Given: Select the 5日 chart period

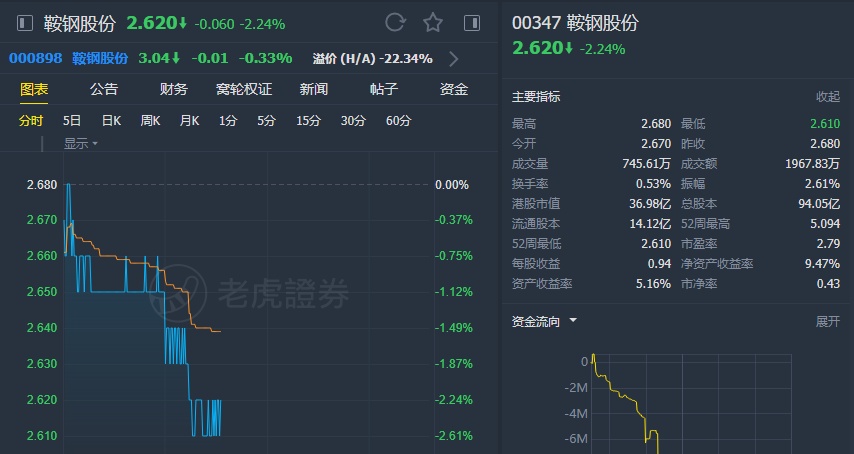Looking at the screenshot, I should point(72,121).
